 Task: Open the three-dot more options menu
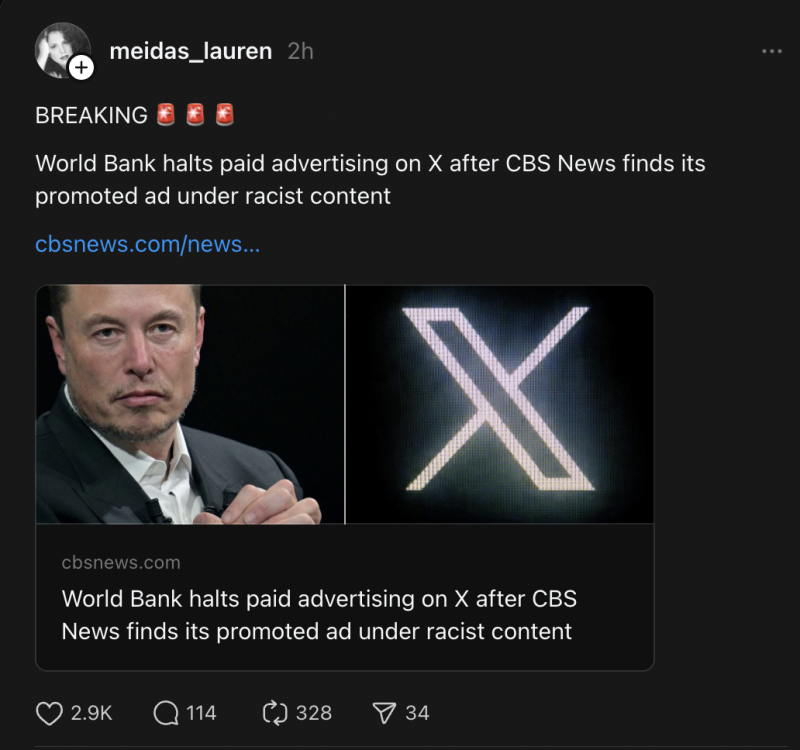[x=772, y=52]
